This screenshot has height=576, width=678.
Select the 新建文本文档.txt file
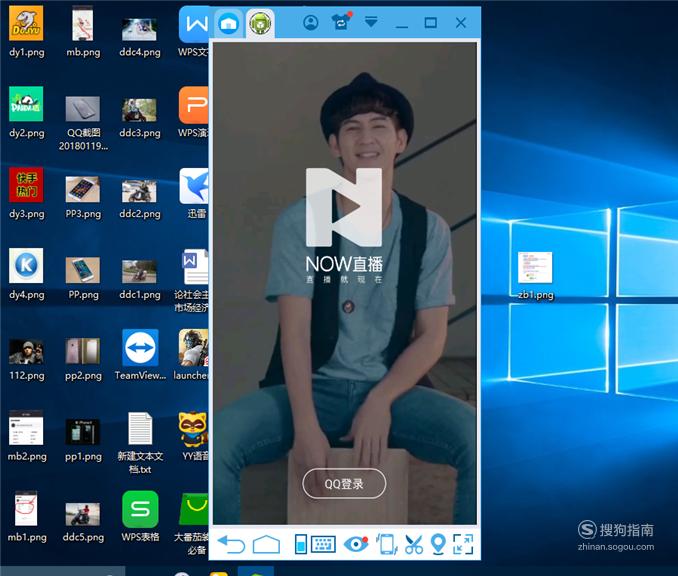[140, 443]
